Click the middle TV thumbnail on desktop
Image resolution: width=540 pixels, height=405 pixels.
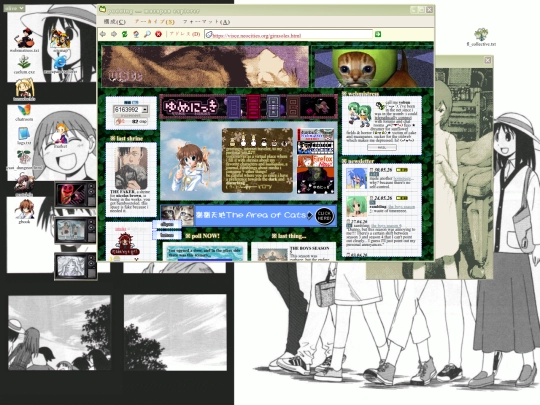[75, 230]
